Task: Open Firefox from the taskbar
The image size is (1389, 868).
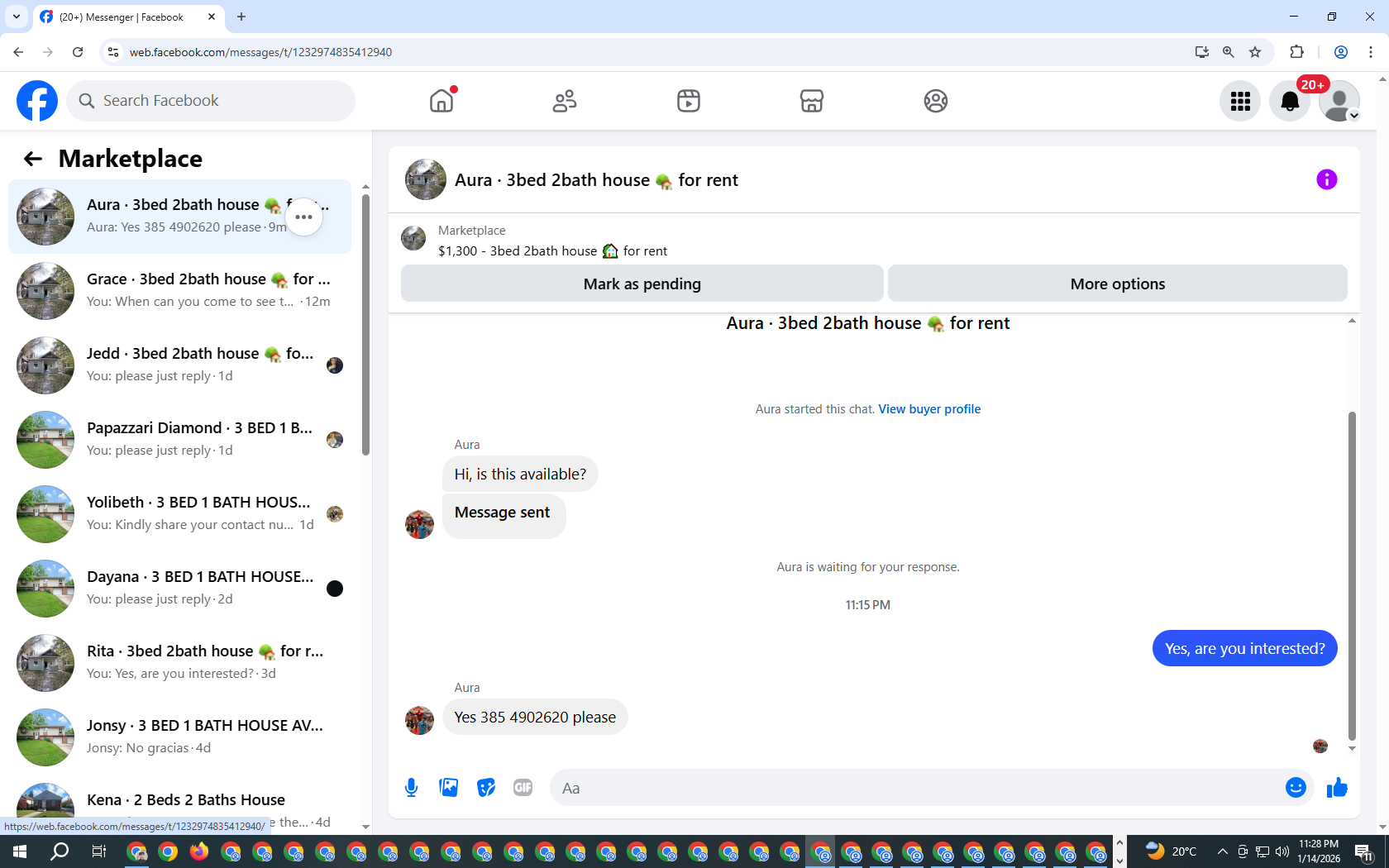Action: click(199, 851)
